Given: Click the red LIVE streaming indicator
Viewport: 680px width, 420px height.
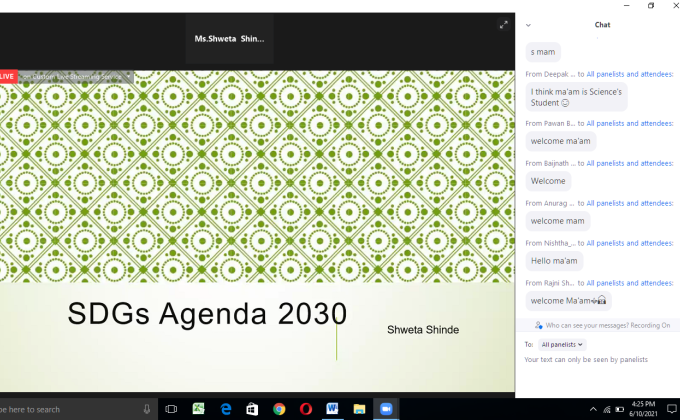Looking at the screenshot, I should [x=8, y=76].
